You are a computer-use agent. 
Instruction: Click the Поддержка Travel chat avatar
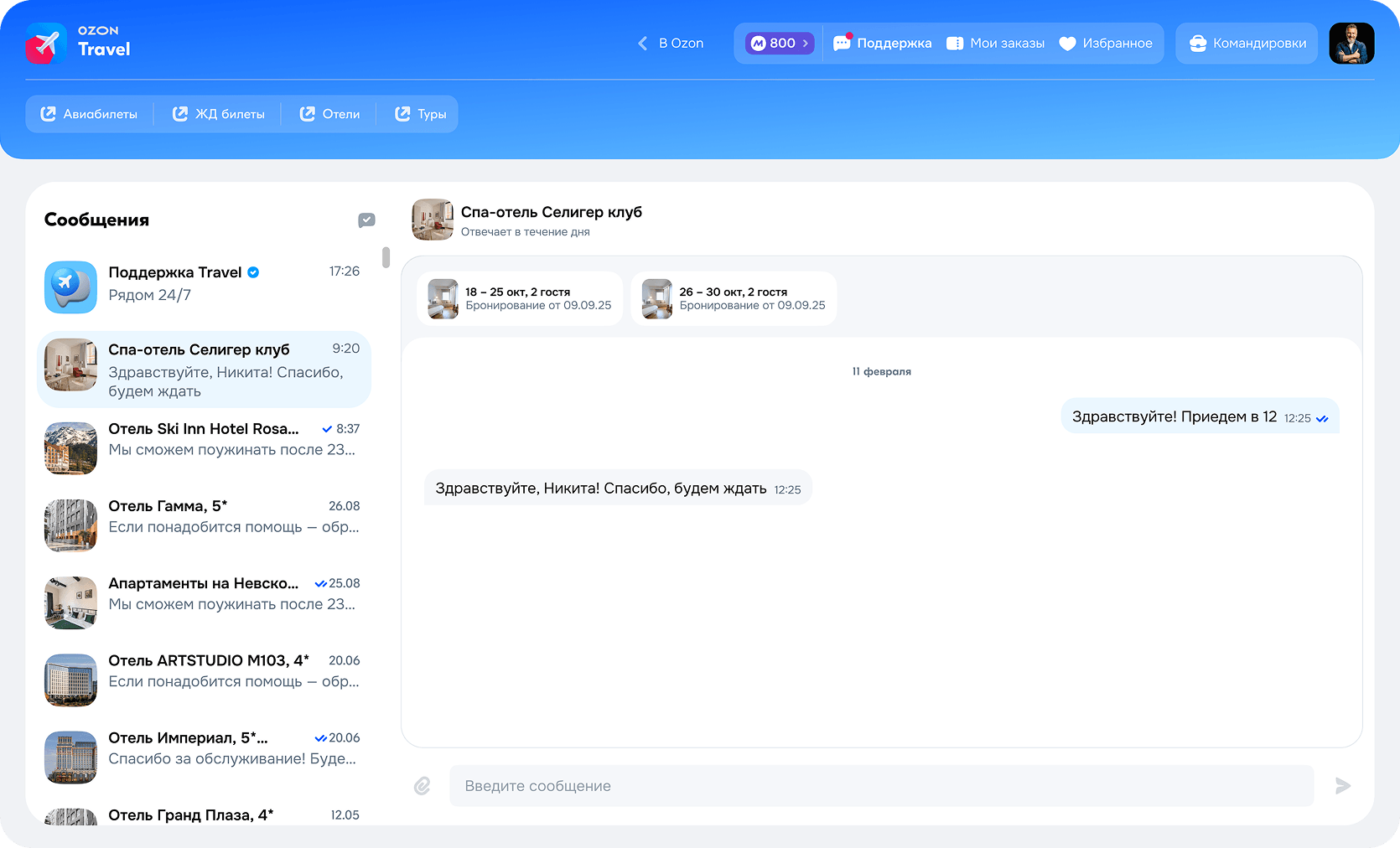point(70,287)
